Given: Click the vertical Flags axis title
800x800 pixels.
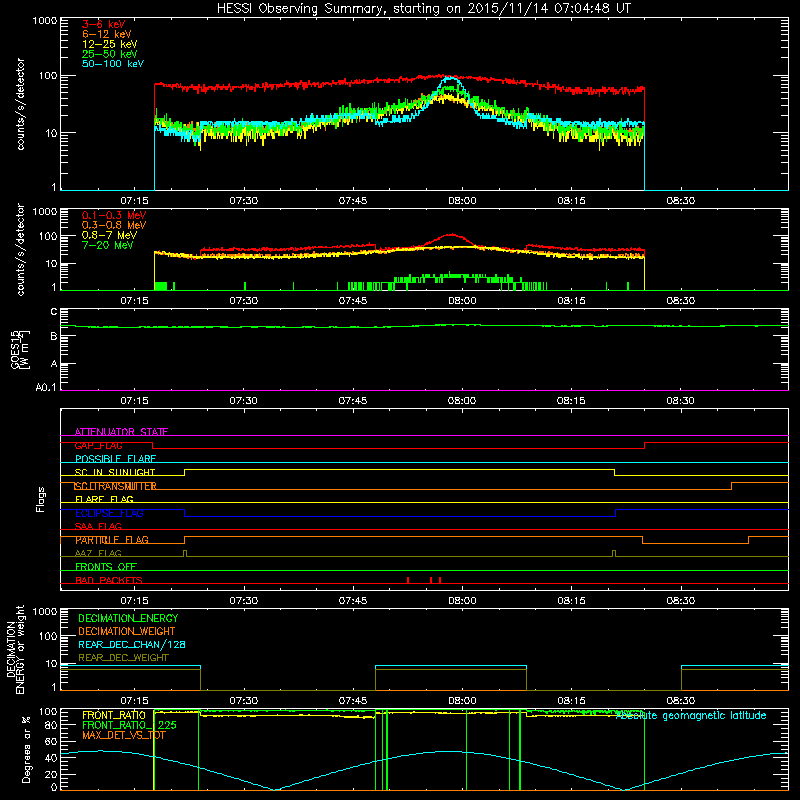Looking at the screenshot, I should click(41, 499).
